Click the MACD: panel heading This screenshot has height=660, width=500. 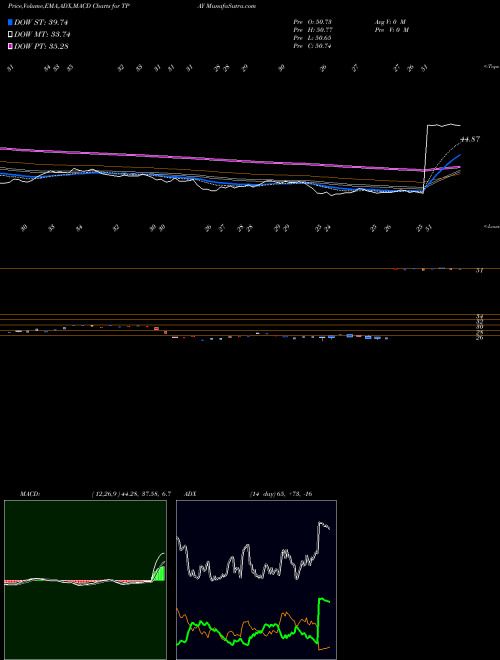tap(29, 494)
